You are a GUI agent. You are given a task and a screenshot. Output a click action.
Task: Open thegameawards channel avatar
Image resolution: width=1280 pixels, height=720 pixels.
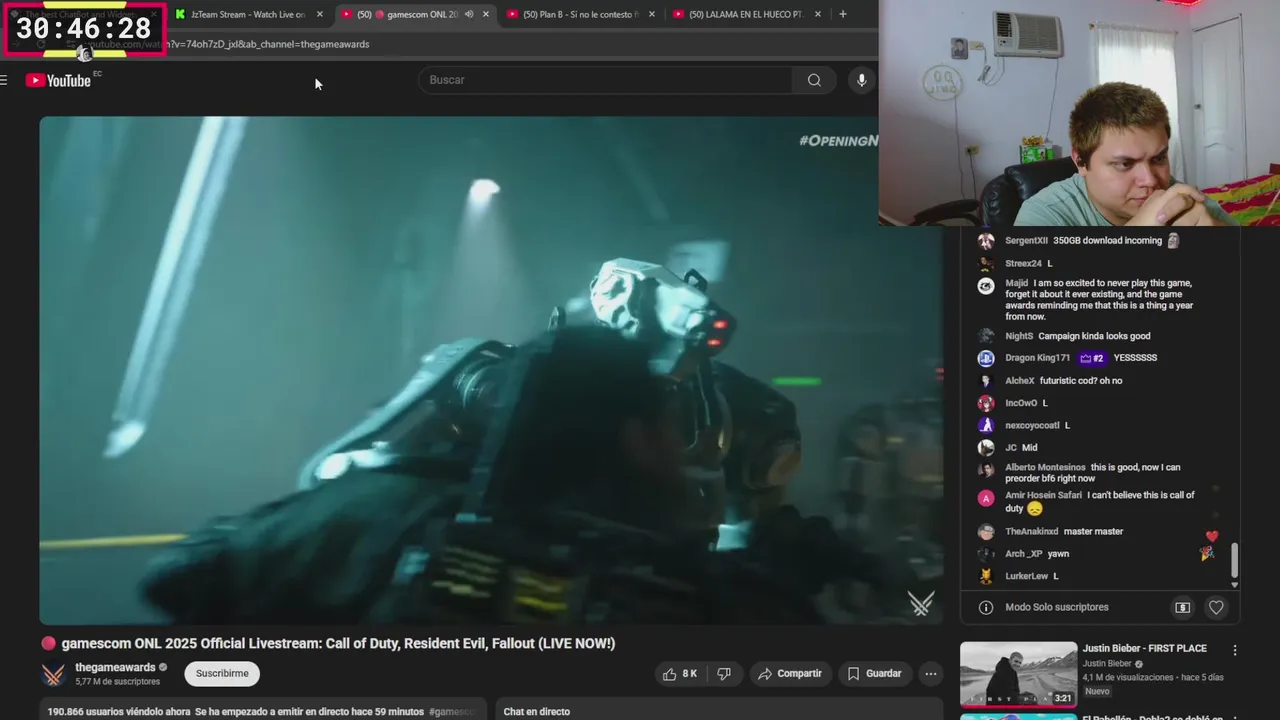pos(53,675)
